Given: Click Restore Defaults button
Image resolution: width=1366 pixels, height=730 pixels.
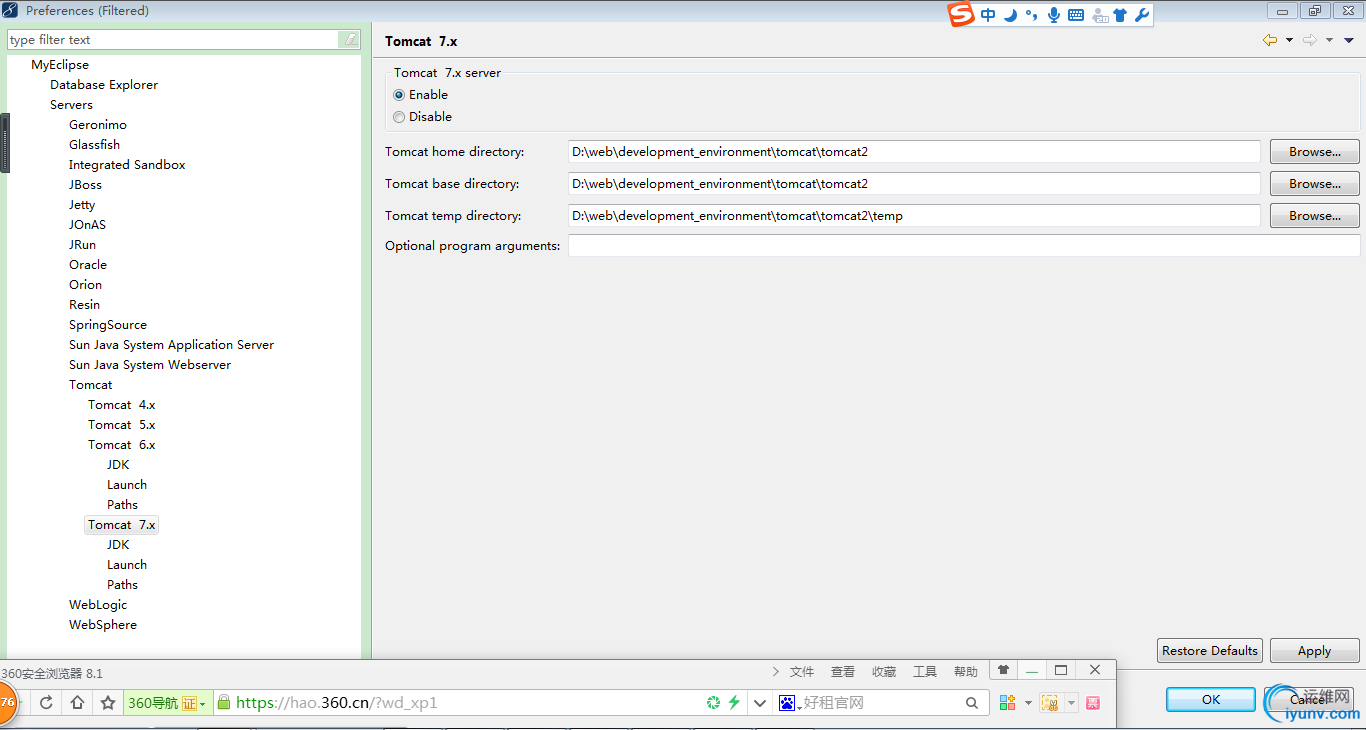Looking at the screenshot, I should coord(1209,650).
